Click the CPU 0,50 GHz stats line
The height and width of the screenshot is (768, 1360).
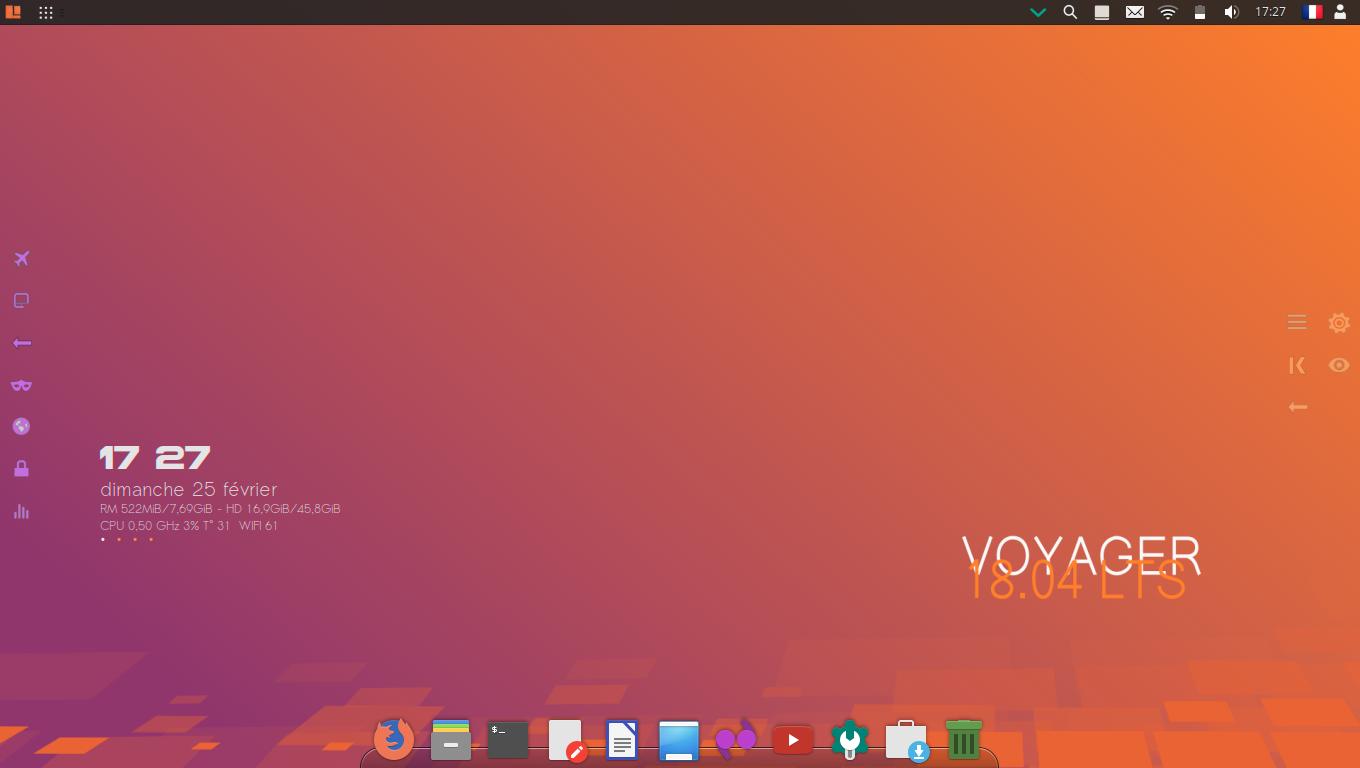tap(189, 525)
